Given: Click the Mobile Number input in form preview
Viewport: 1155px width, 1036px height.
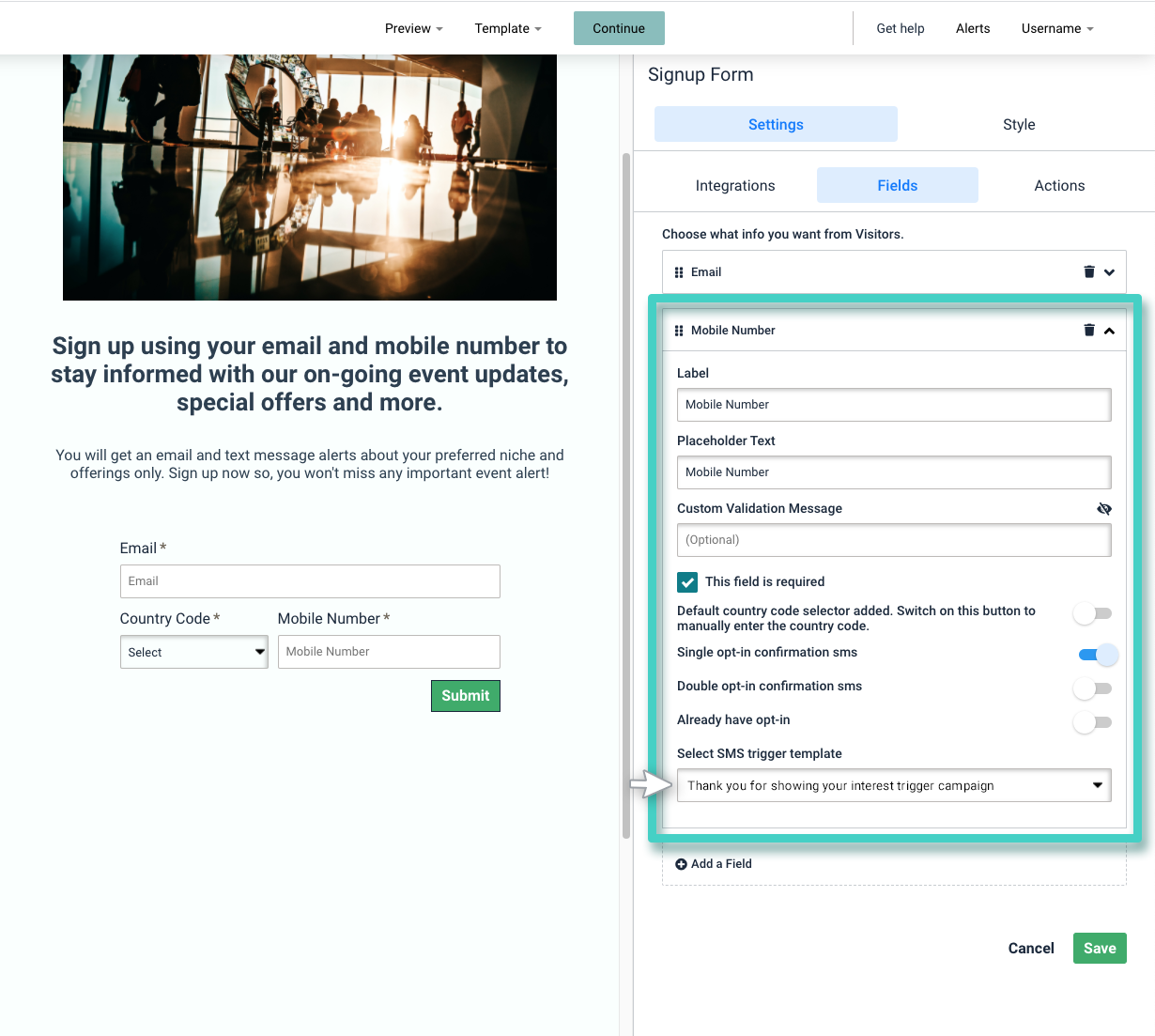Looking at the screenshot, I should 389,652.
